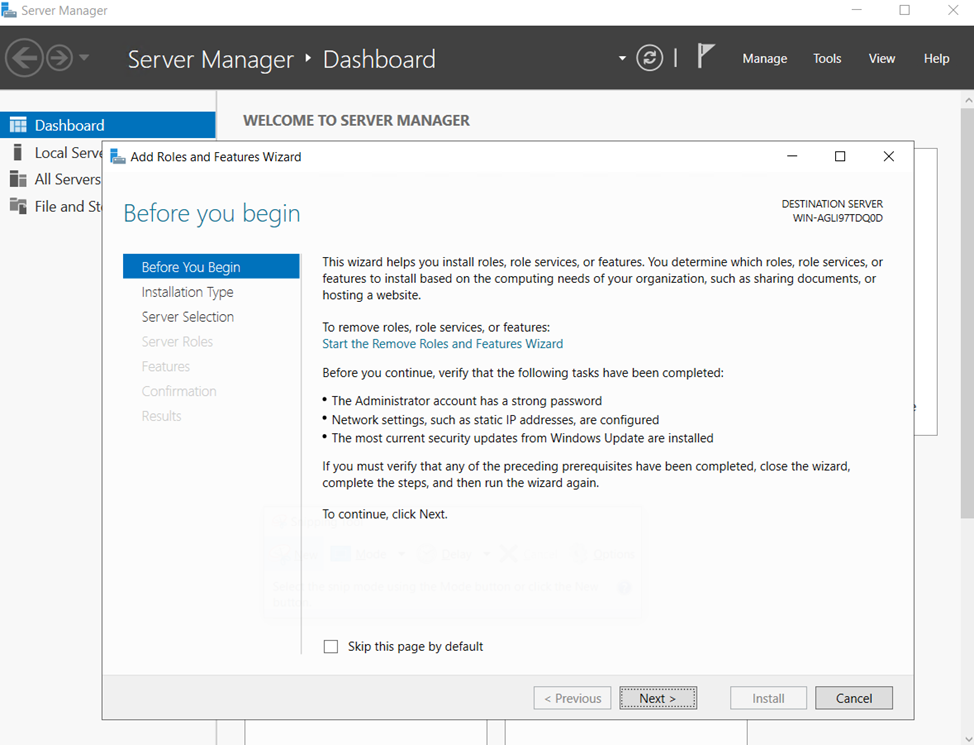Click the Refresh dashboard icon
The width and height of the screenshot is (974, 745).
coord(650,58)
